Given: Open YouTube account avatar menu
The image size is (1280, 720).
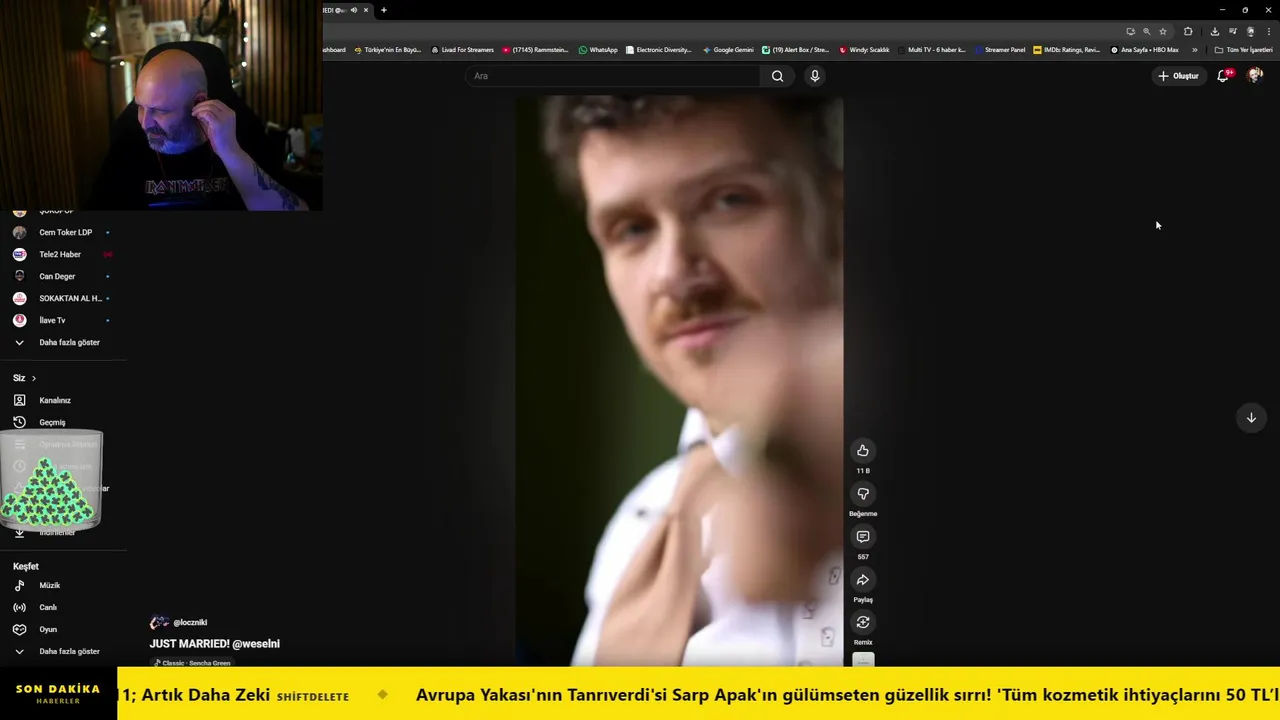Looking at the screenshot, I should tap(1255, 76).
